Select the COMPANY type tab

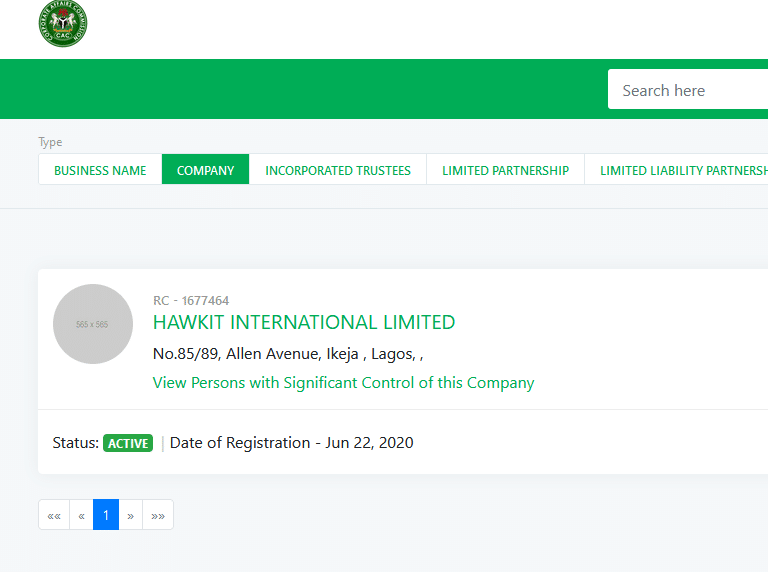pos(205,169)
